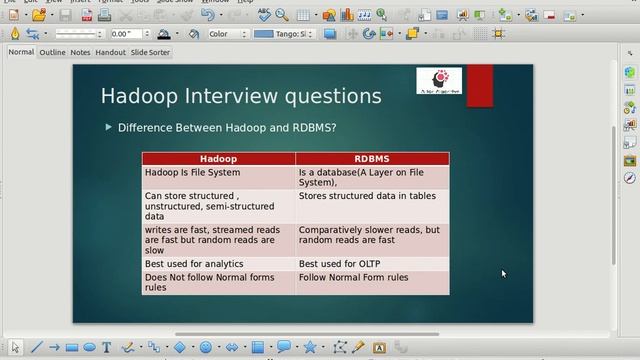
Task: Click the blue fill color swatch
Action: (x=264, y=34)
